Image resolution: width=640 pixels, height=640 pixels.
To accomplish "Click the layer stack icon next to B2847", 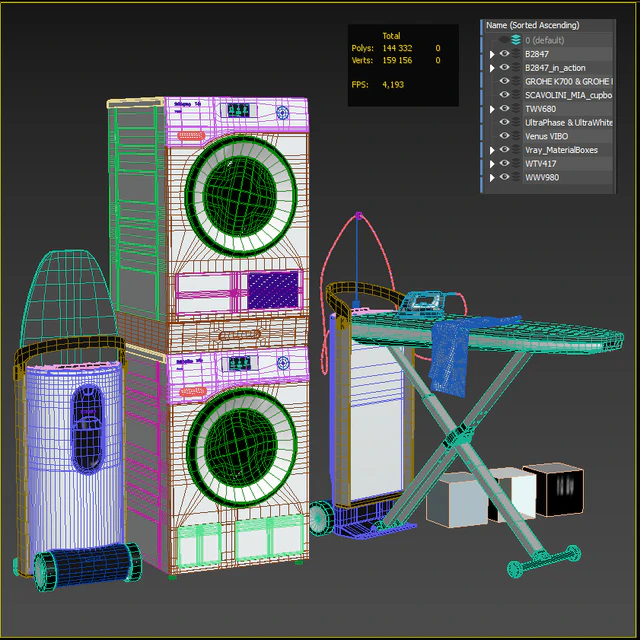I will click(516, 54).
